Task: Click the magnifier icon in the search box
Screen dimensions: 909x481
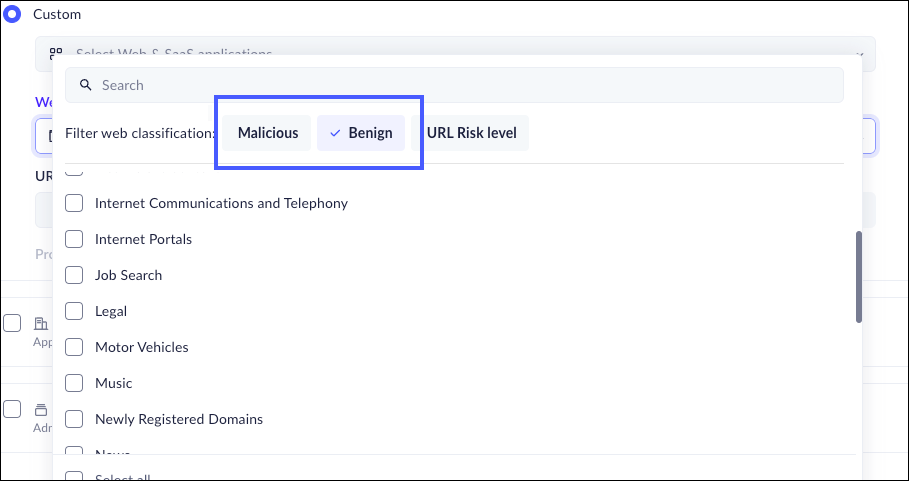Action: point(86,86)
